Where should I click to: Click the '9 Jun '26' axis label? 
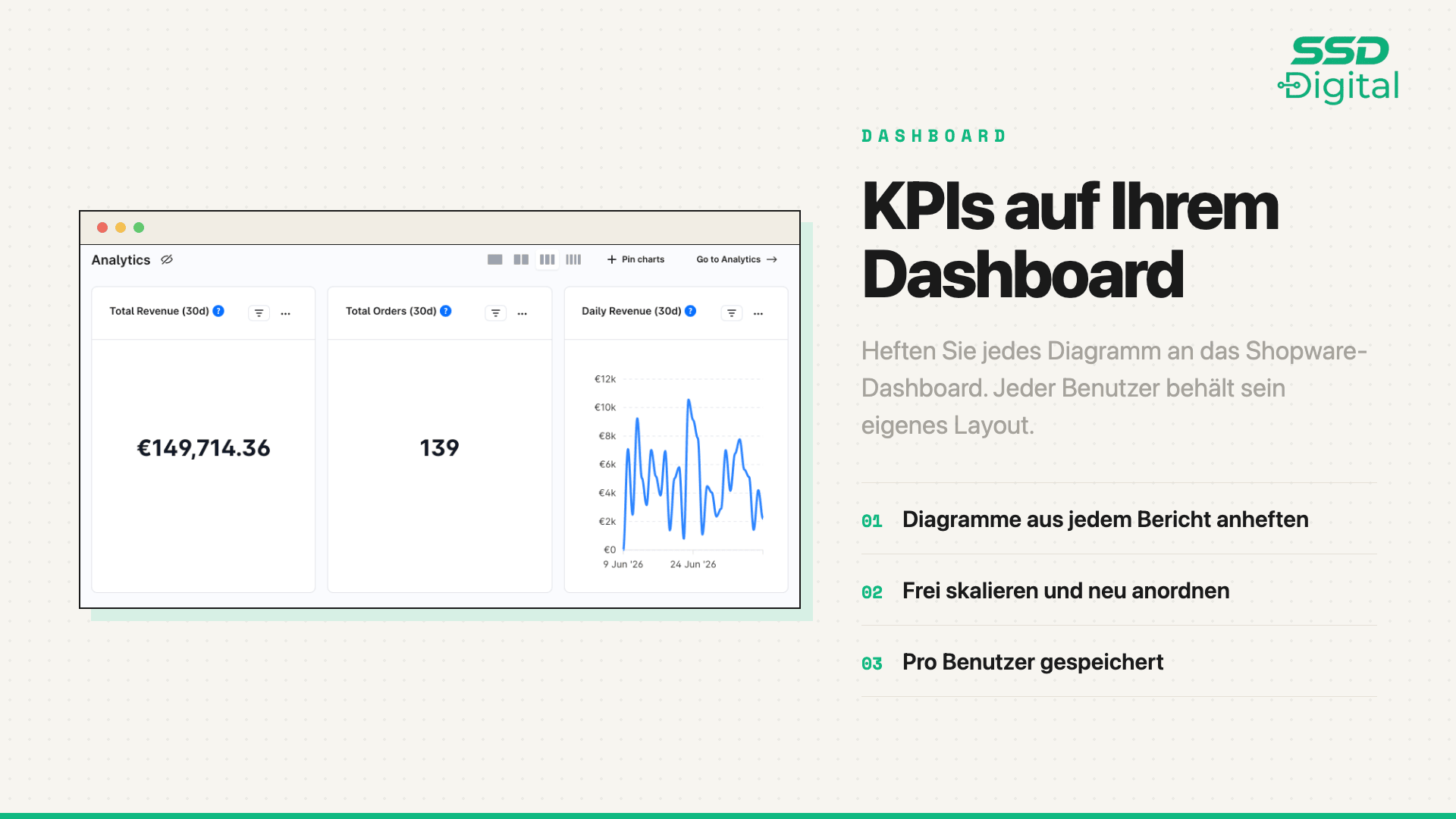(623, 564)
